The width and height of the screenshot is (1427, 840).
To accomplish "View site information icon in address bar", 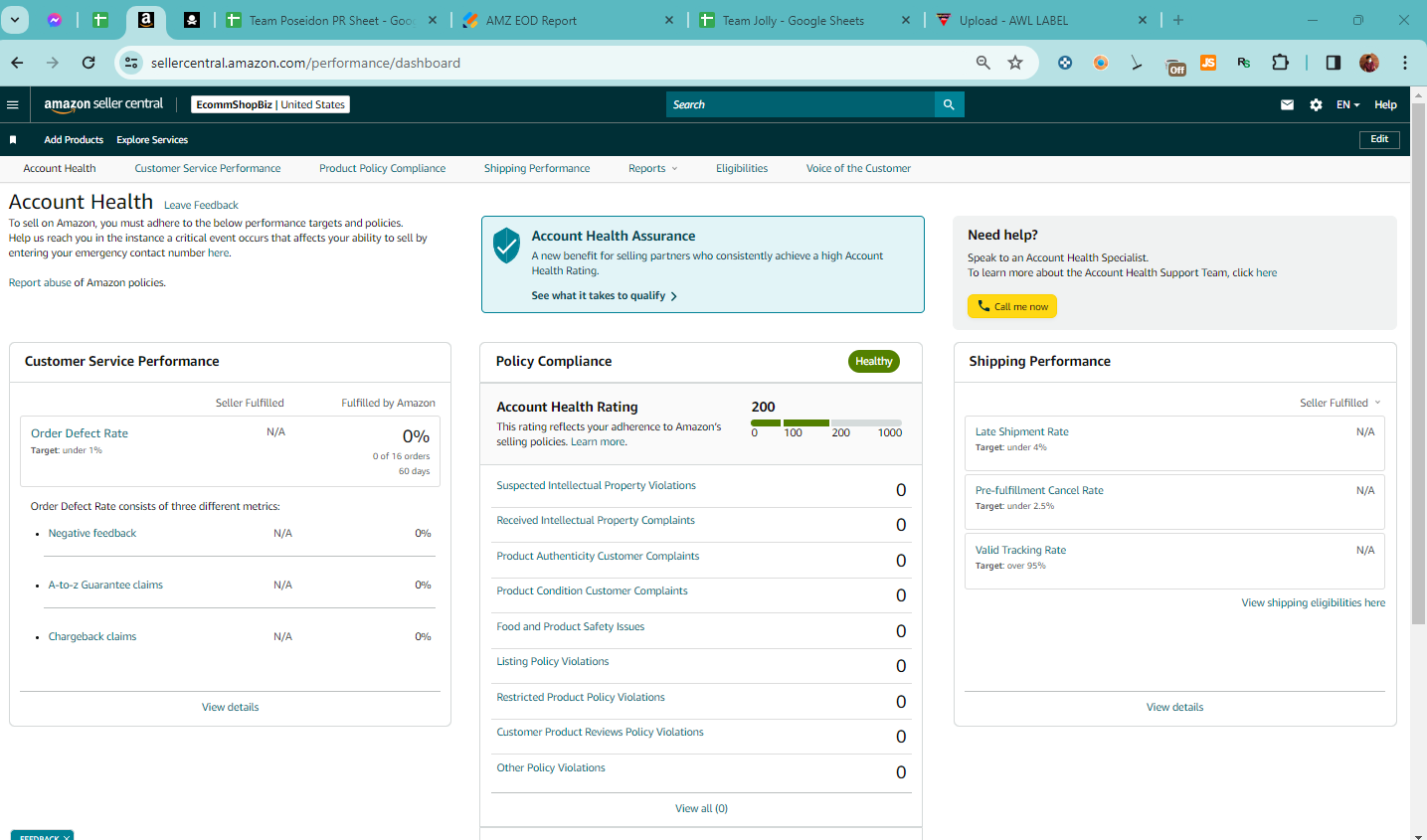I will [131, 63].
